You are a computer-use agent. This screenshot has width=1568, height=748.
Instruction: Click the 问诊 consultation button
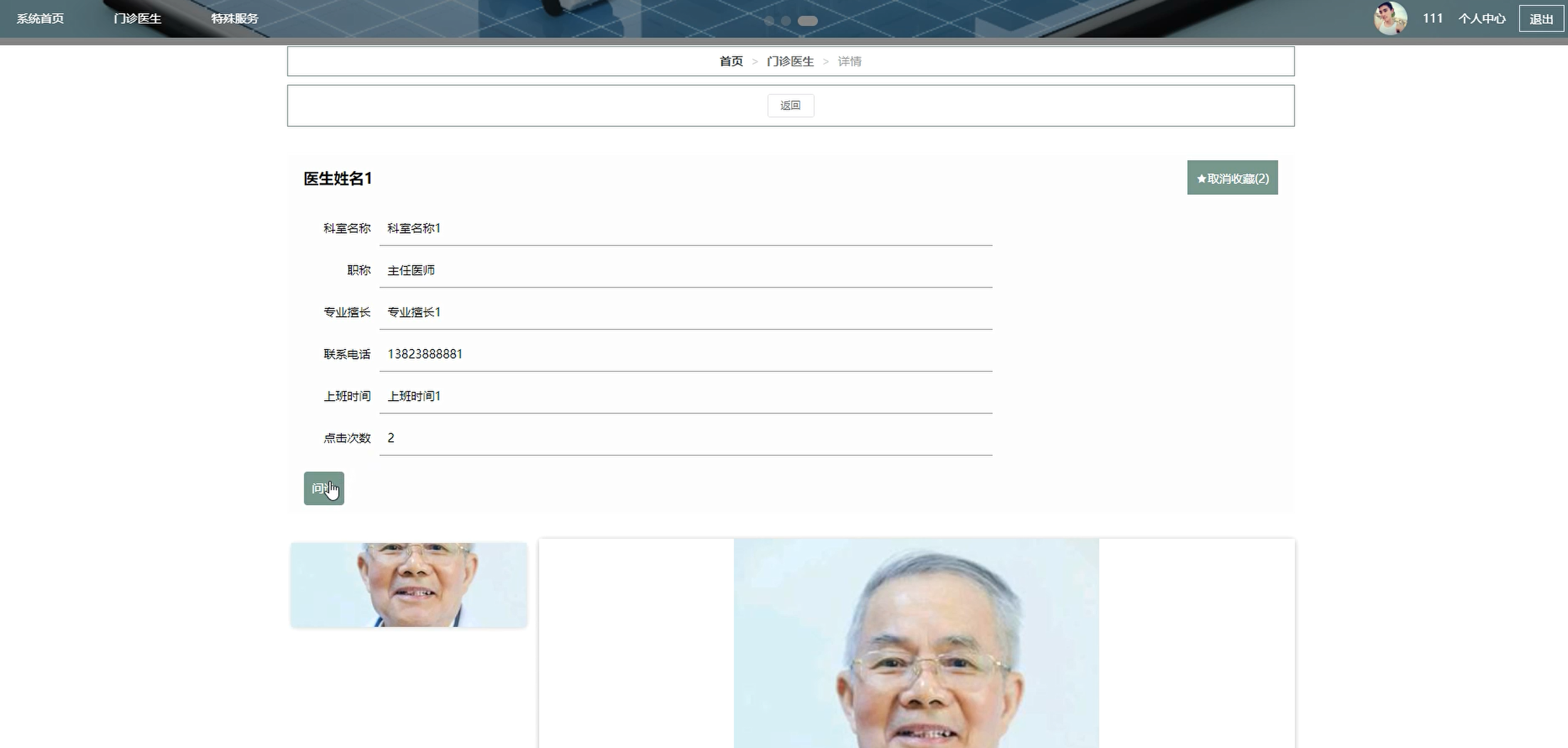(x=324, y=488)
